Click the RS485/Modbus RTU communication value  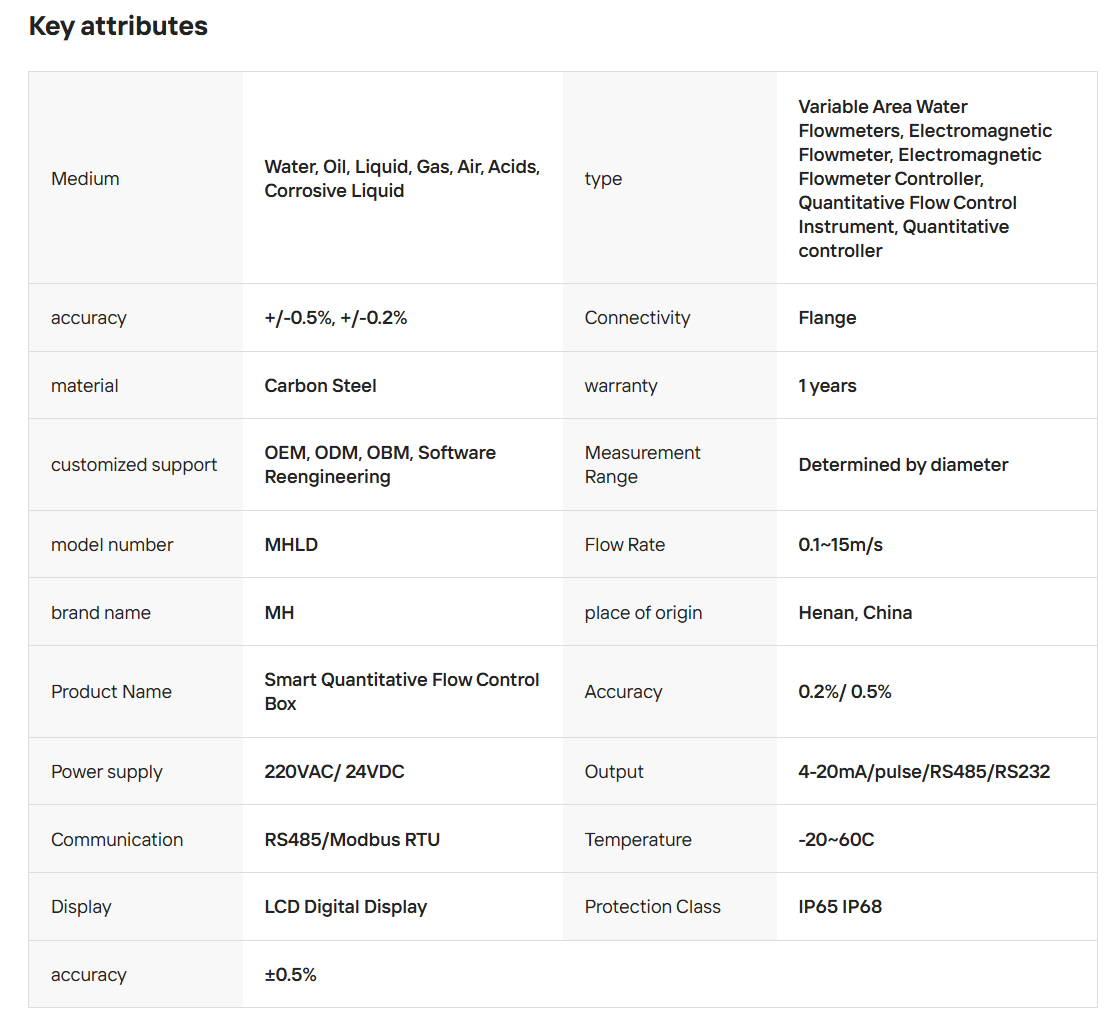coord(352,840)
